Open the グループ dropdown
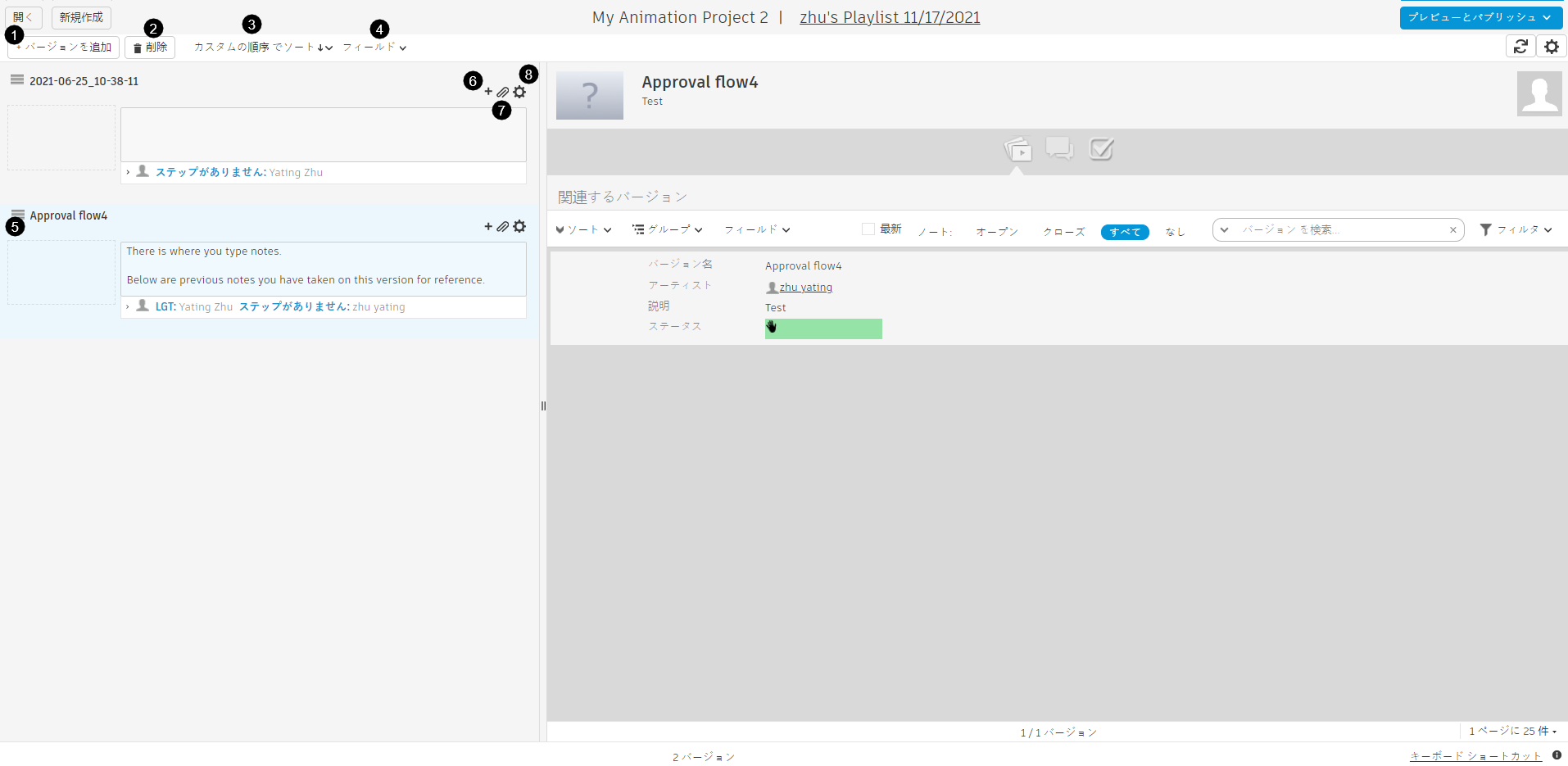The image size is (1568, 766). (668, 229)
